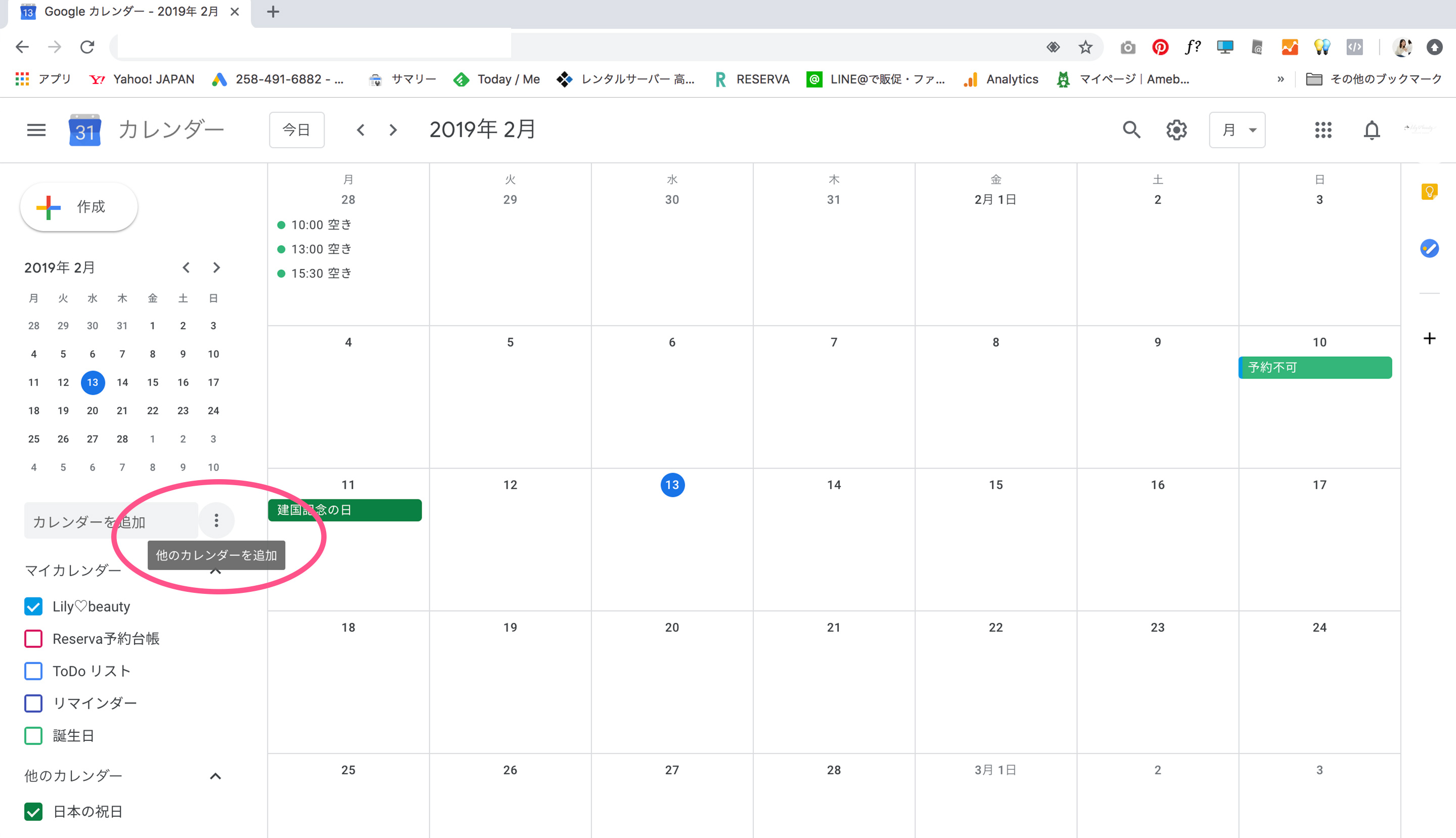Uncheck 日本の祝日 calendar
The height and width of the screenshot is (838, 1456).
pos(33,812)
